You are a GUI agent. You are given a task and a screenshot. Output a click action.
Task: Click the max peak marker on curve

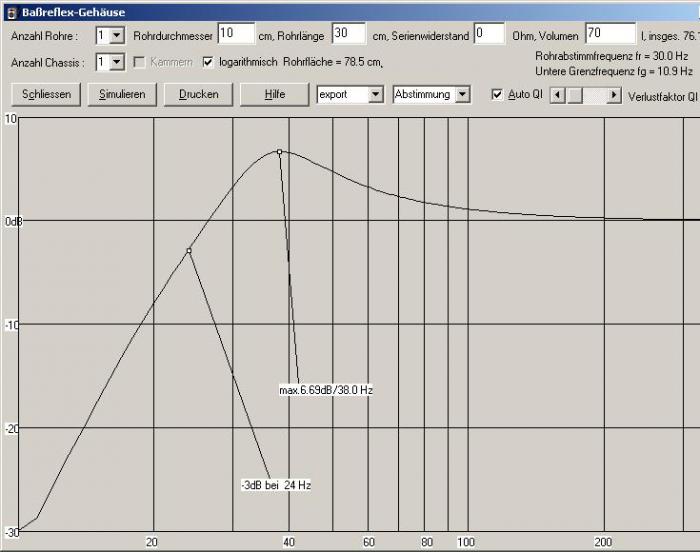tap(279, 152)
